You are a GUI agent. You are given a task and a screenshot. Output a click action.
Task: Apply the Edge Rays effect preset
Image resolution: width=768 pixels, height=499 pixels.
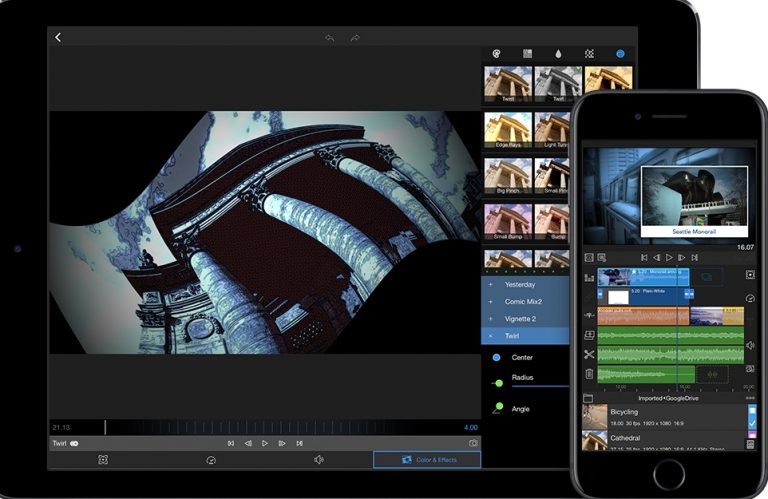[x=508, y=130]
